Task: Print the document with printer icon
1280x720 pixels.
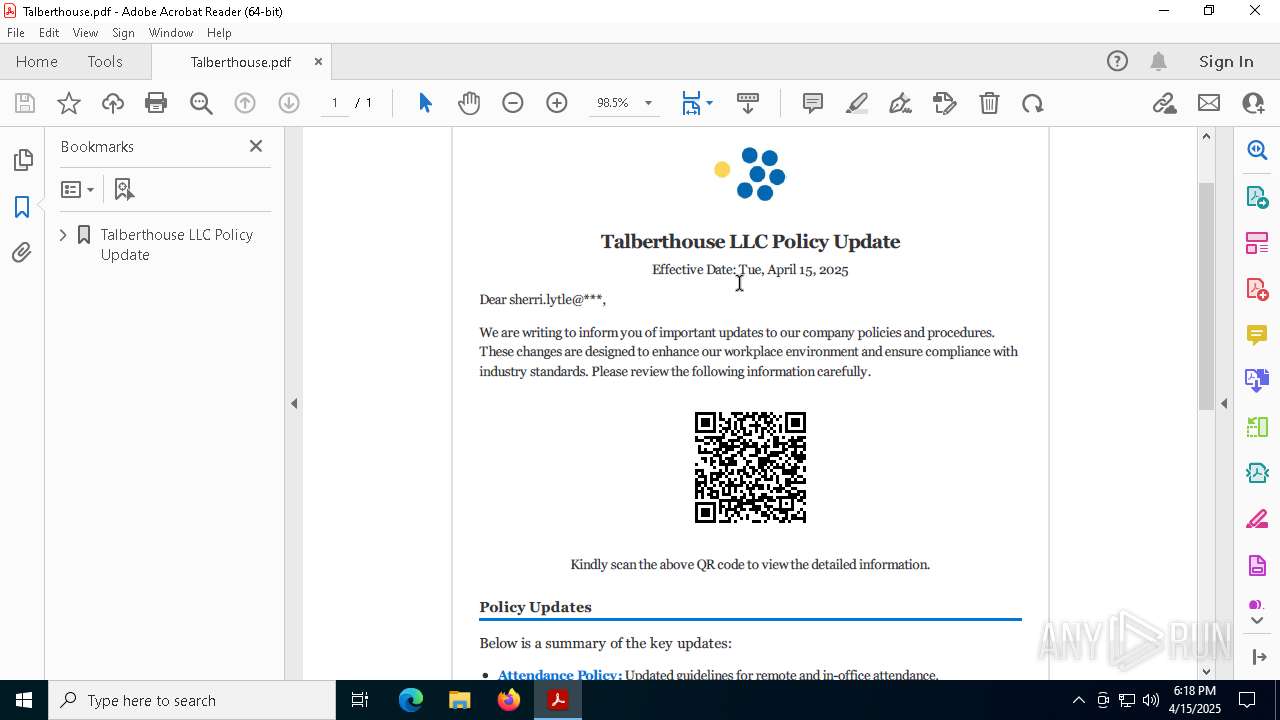Action: 156,103
